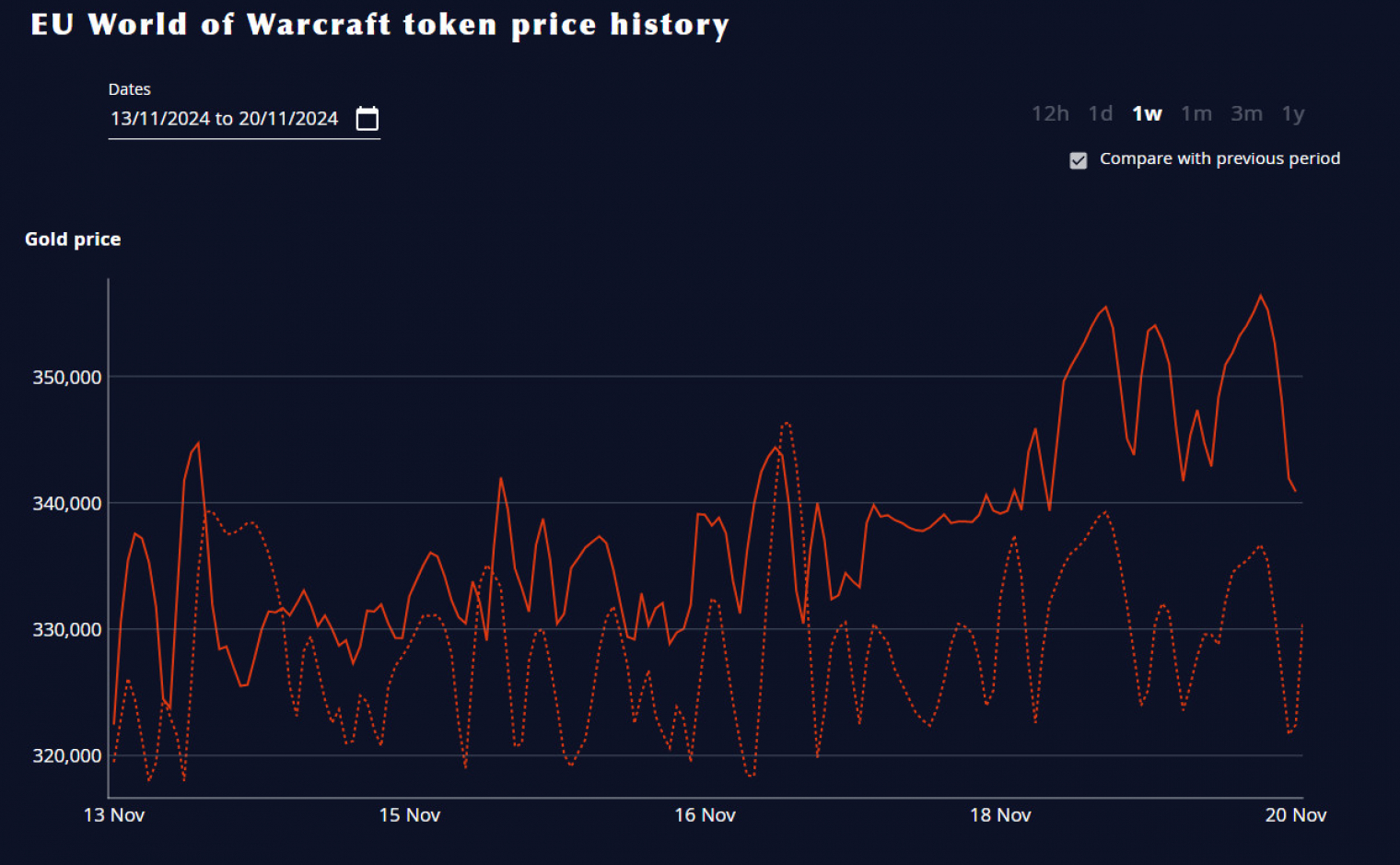This screenshot has width=1400, height=865.
Task: Open the calendar date picker icon
Action: pos(367,119)
